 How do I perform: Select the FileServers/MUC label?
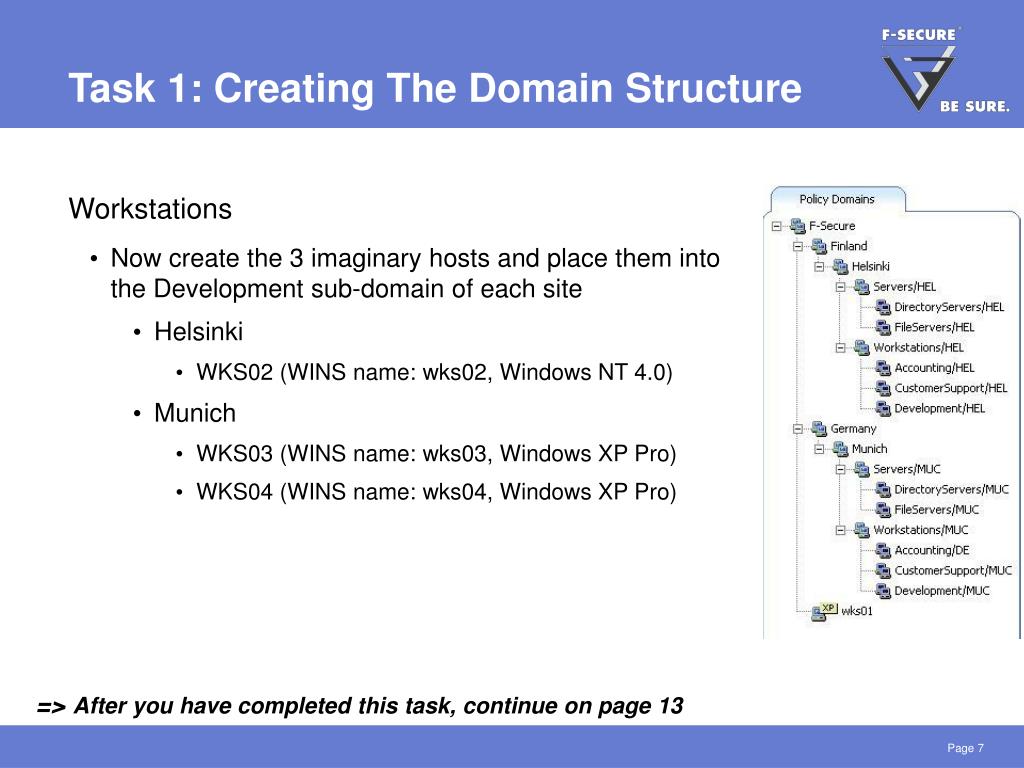click(936, 510)
